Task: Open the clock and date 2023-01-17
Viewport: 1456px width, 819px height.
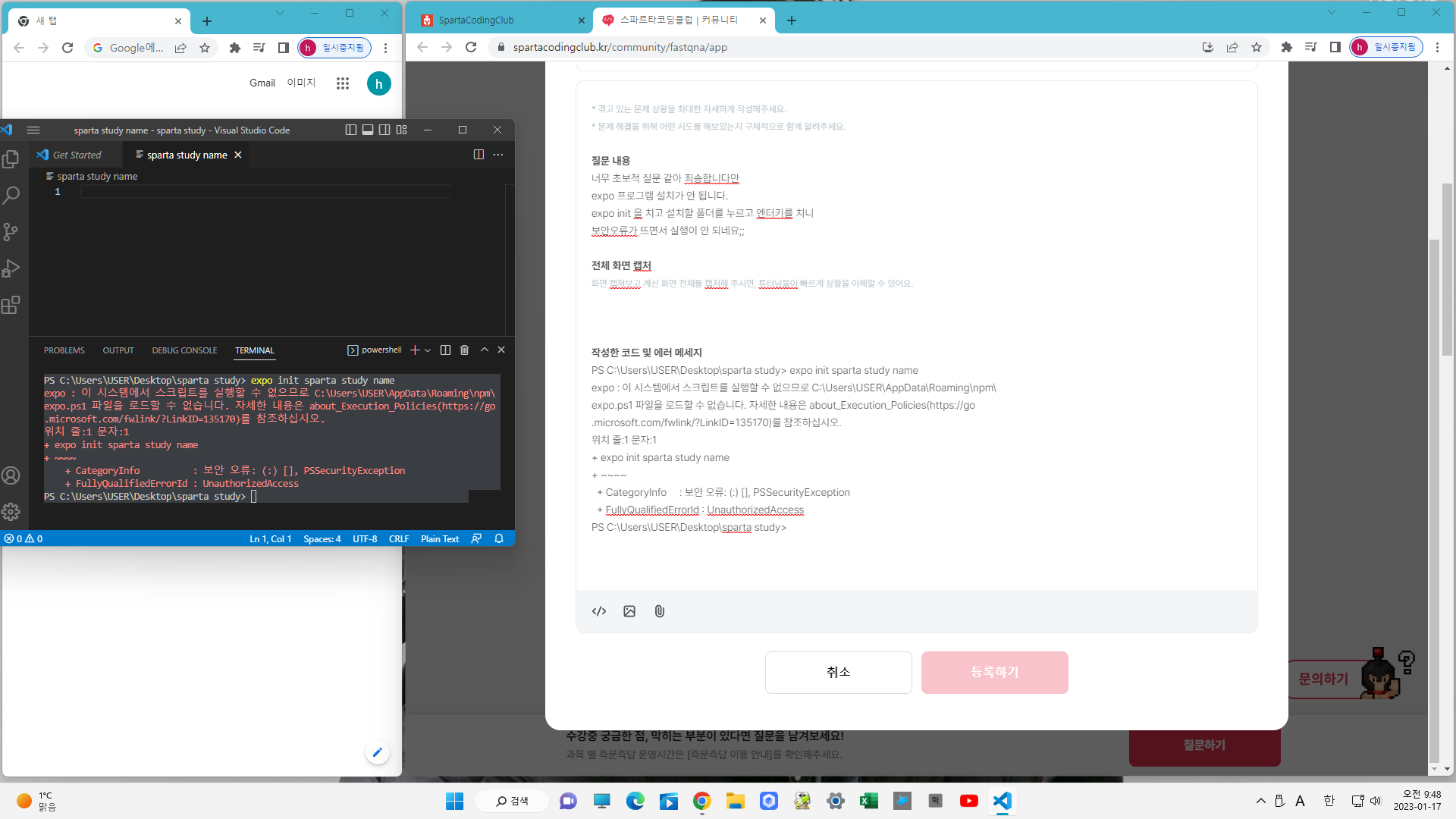Action: 1417,801
